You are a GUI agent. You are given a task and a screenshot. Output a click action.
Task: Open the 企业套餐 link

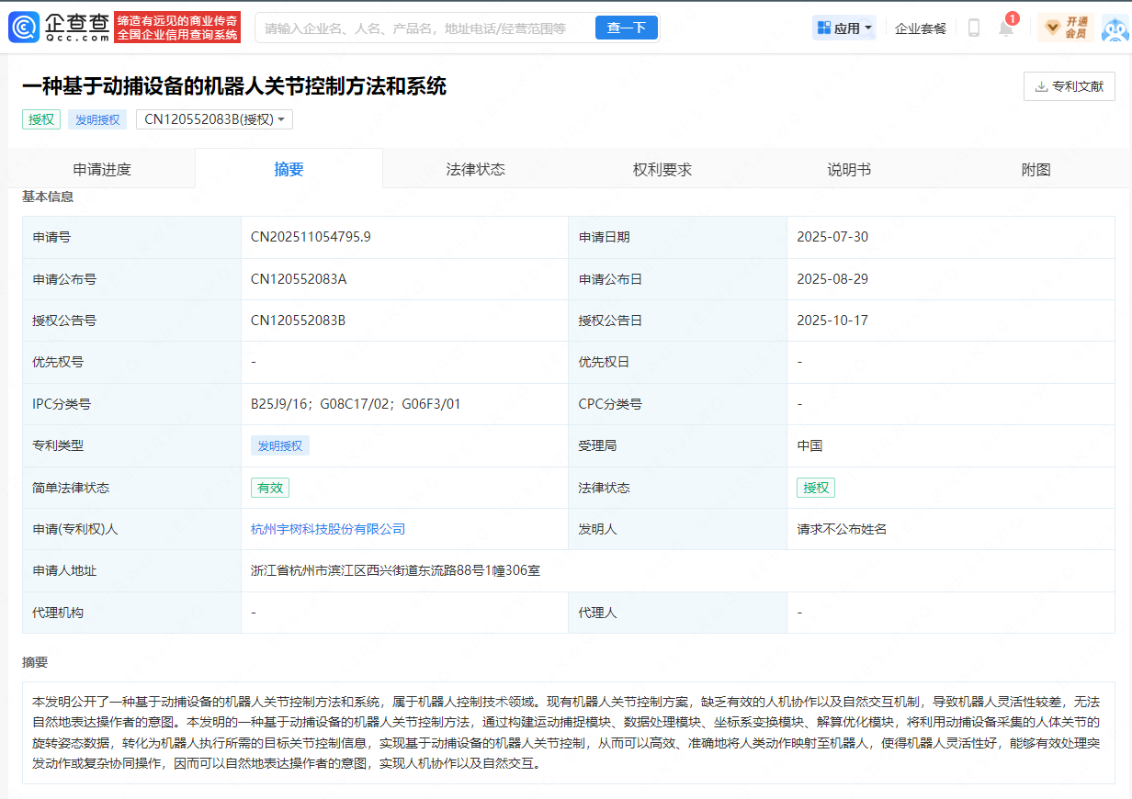pyautogui.click(x=920, y=28)
